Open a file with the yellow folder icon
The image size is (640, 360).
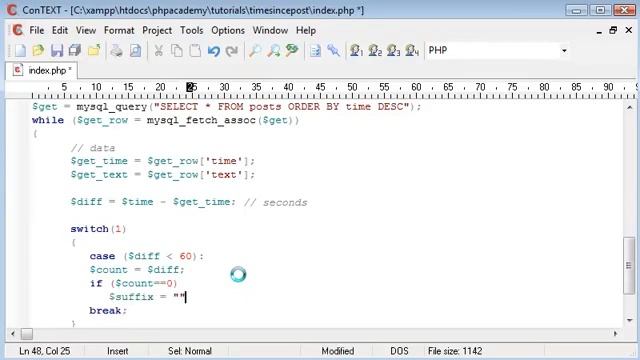[38, 51]
